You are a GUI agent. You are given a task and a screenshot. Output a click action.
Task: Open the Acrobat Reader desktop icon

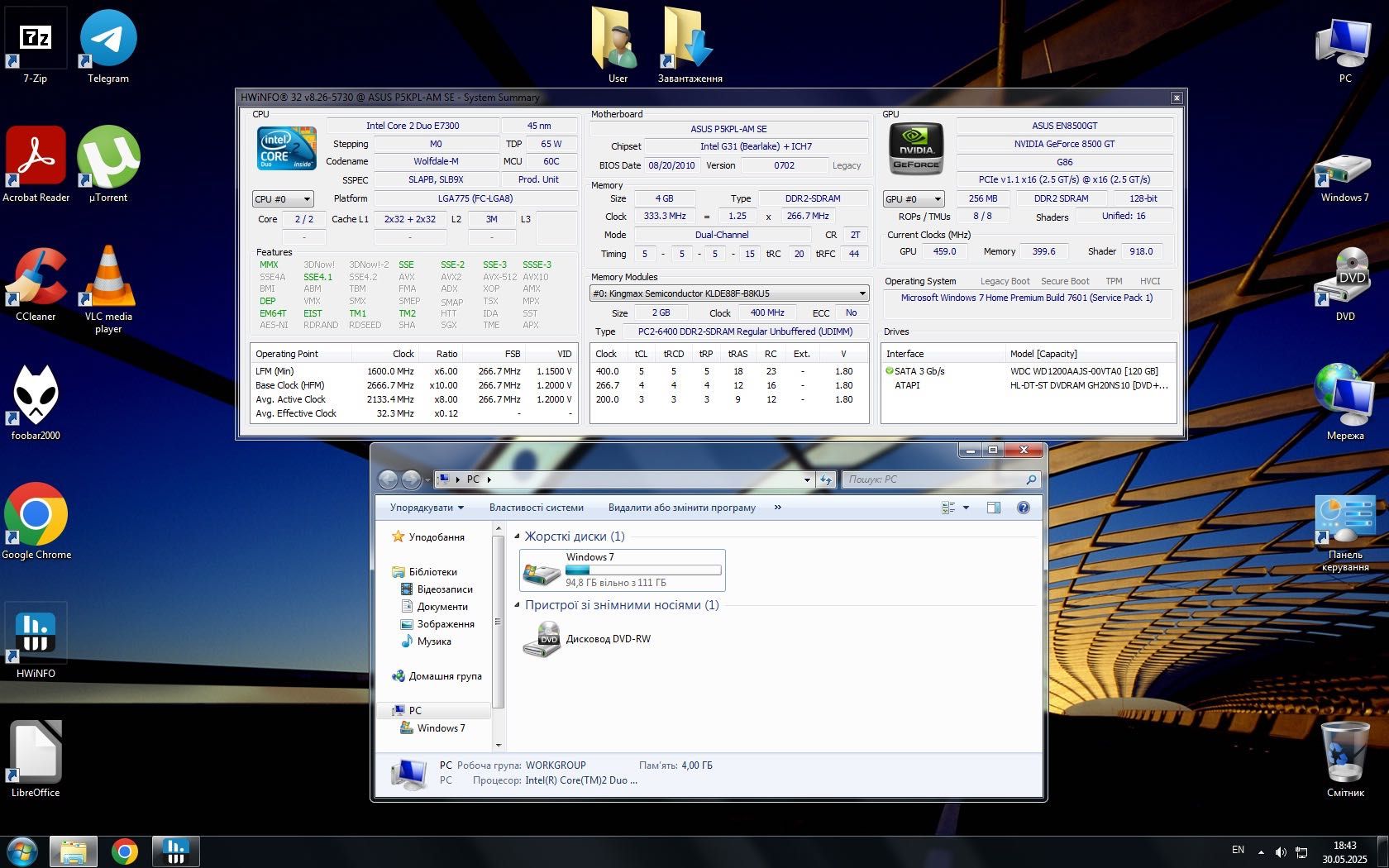pos(36,165)
